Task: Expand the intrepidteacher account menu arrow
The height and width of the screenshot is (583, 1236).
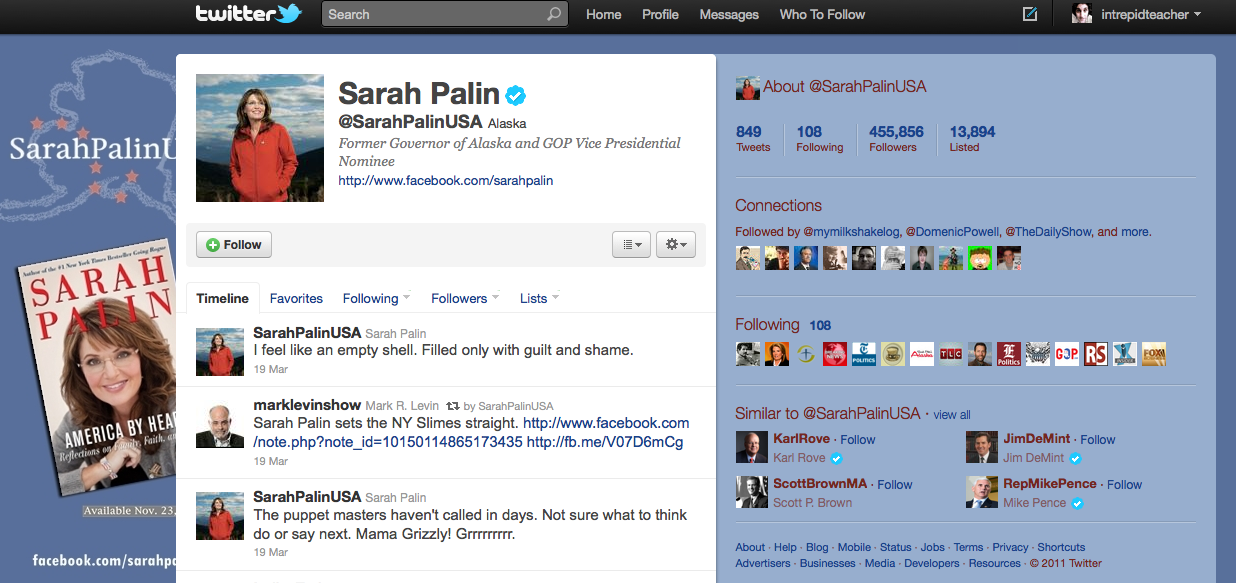Action: [1198, 15]
